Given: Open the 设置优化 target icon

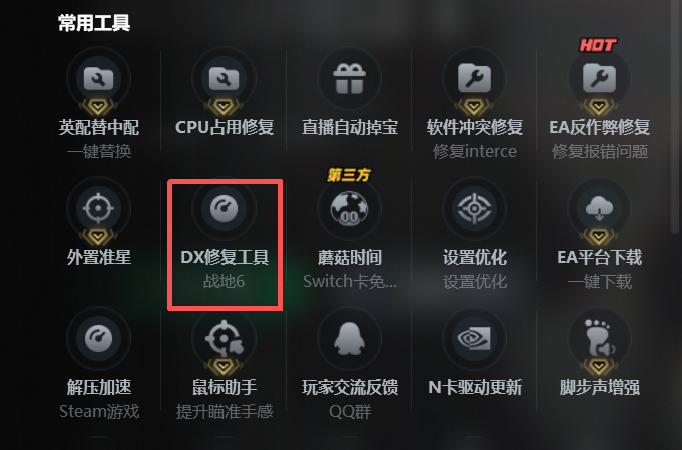Looking at the screenshot, I should 474,208.
